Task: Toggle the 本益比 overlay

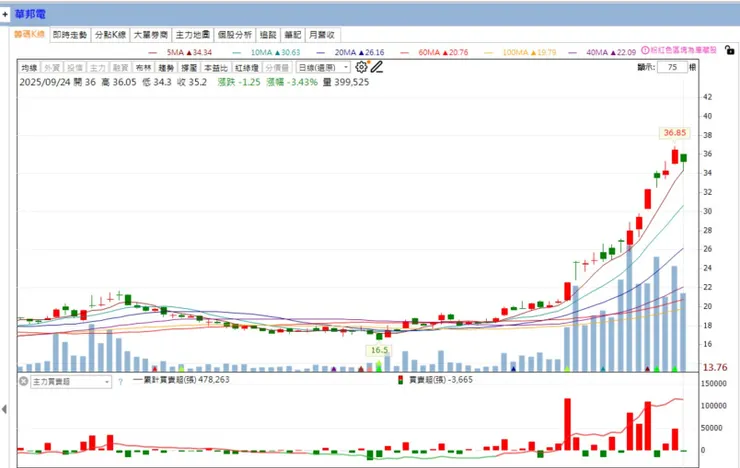Action: coord(216,68)
